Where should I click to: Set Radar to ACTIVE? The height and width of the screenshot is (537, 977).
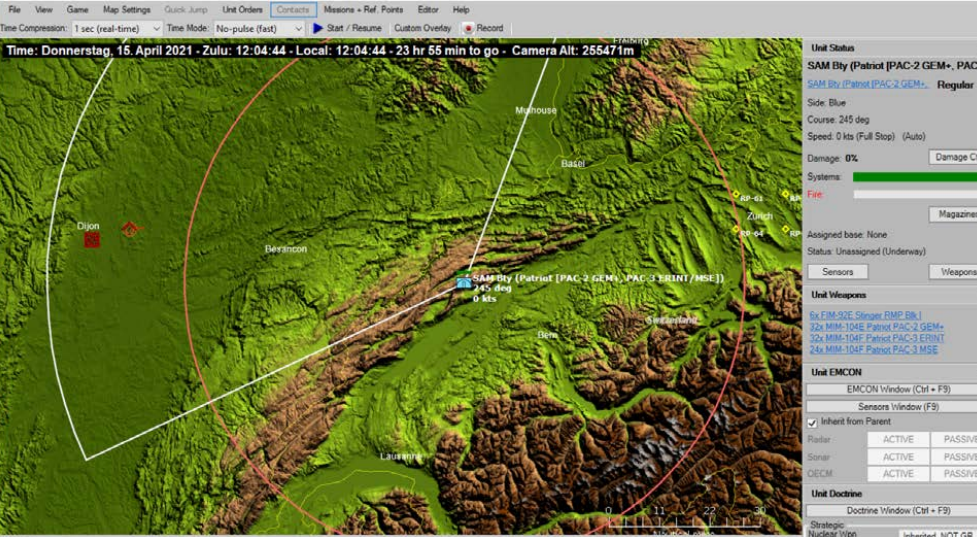pos(898,439)
